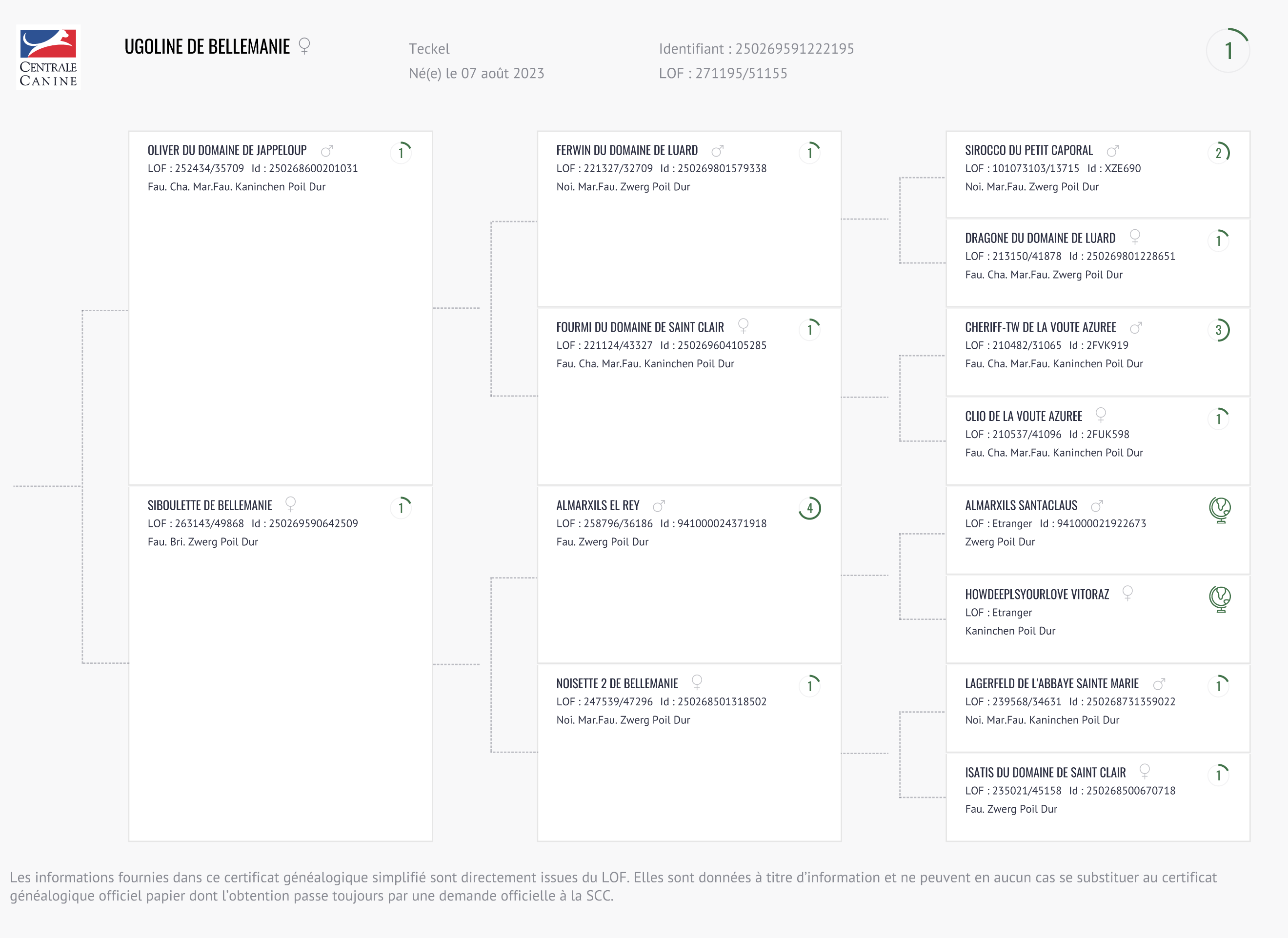This screenshot has height=938, width=1288.
Task: Click the female symbol next to Ugoline de Bellemanie
Action: (x=304, y=45)
